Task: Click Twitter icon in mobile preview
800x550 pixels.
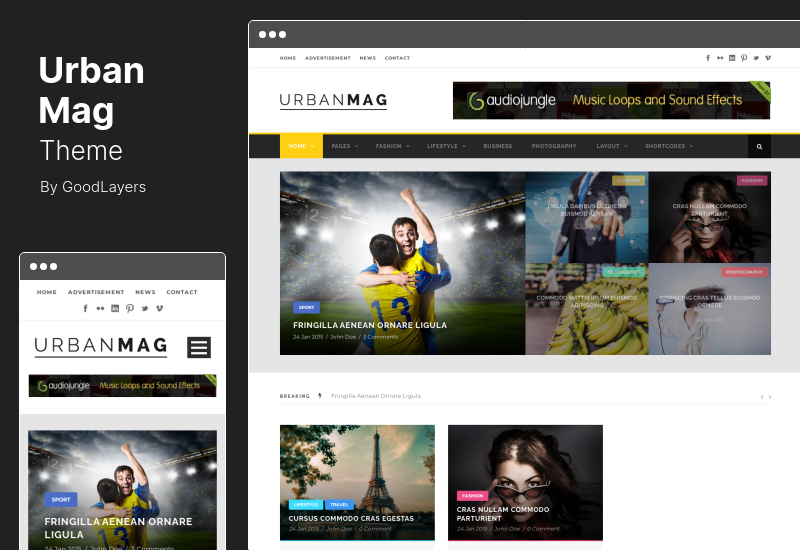Action: click(x=145, y=308)
